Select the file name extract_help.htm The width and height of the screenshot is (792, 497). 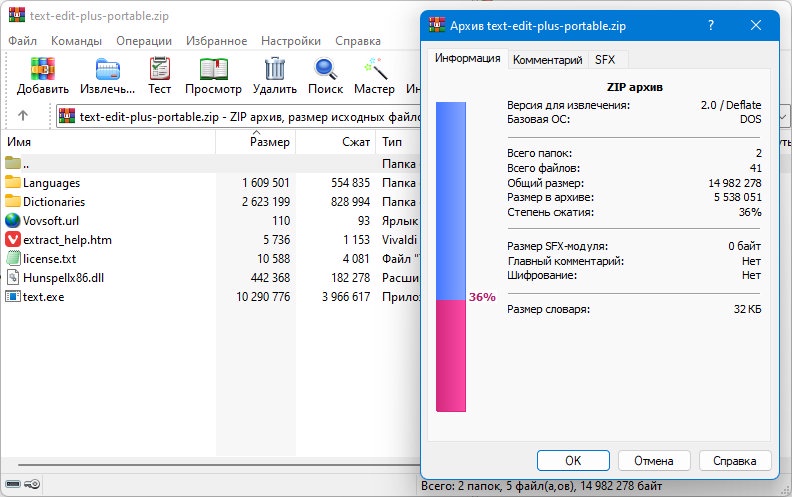(67, 240)
